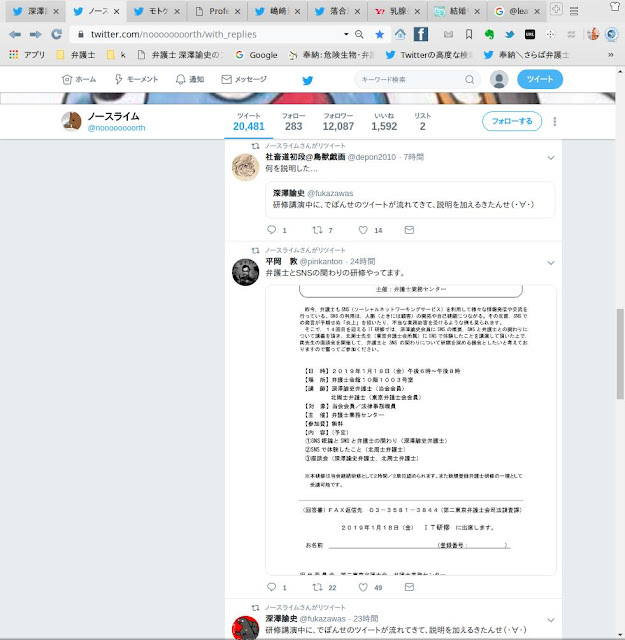Screen dimensions: 625x640
Task: Open the ホーム navigation item
Action: 79,79
